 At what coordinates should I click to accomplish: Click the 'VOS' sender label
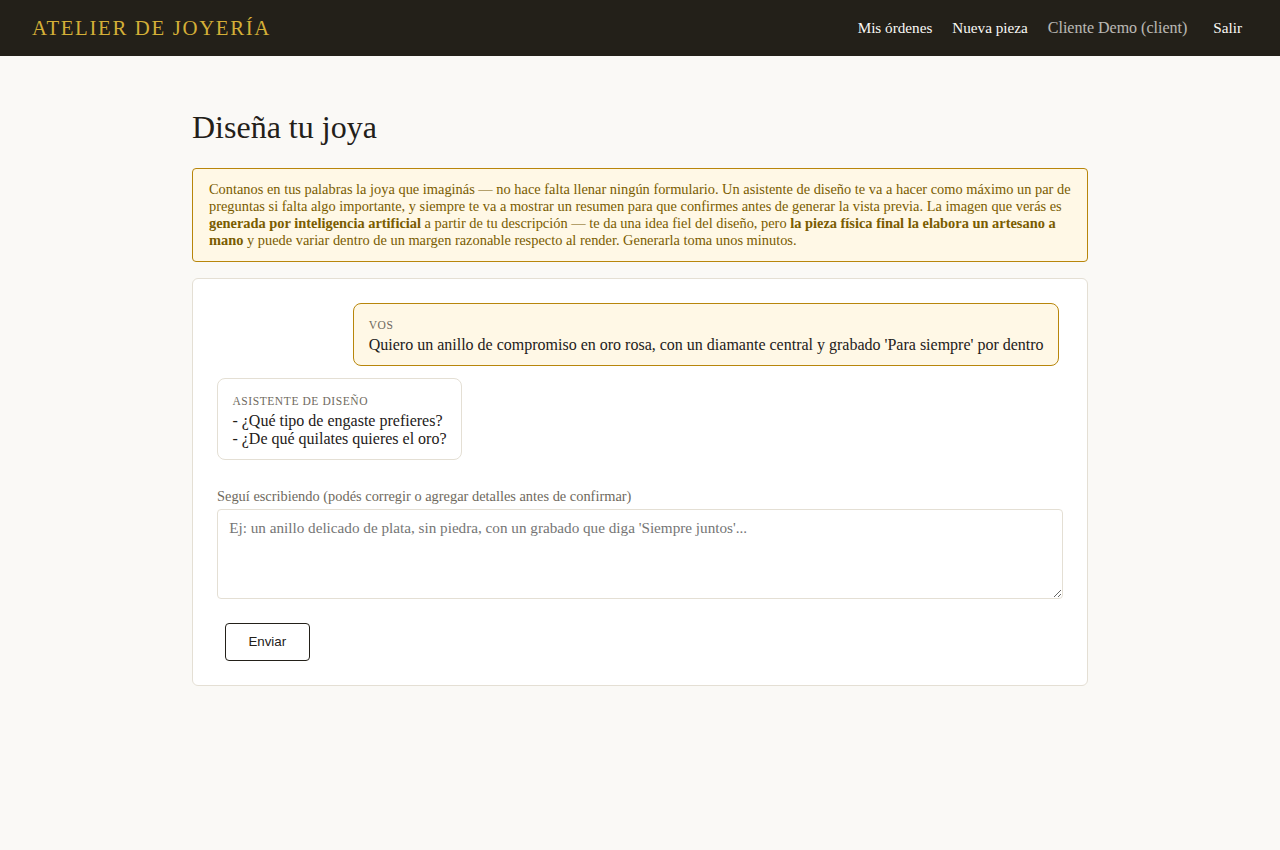pyautogui.click(x=381, y=325)
